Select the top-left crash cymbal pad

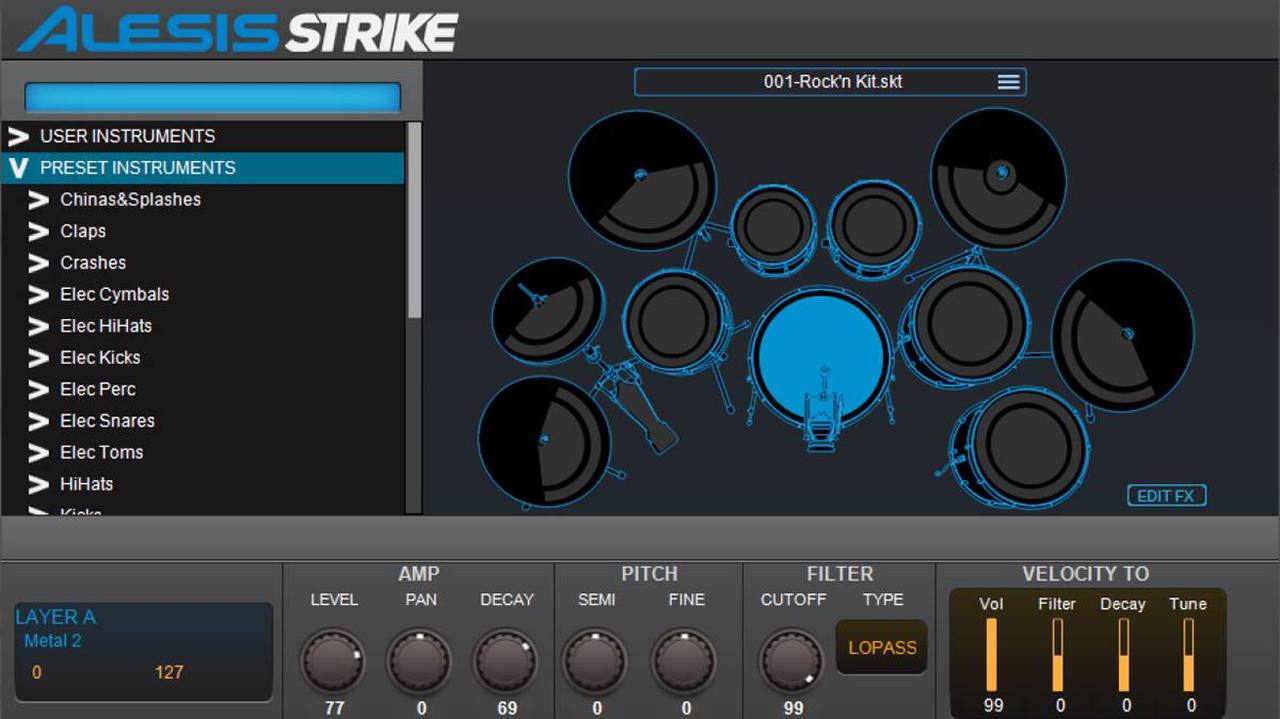642,178
